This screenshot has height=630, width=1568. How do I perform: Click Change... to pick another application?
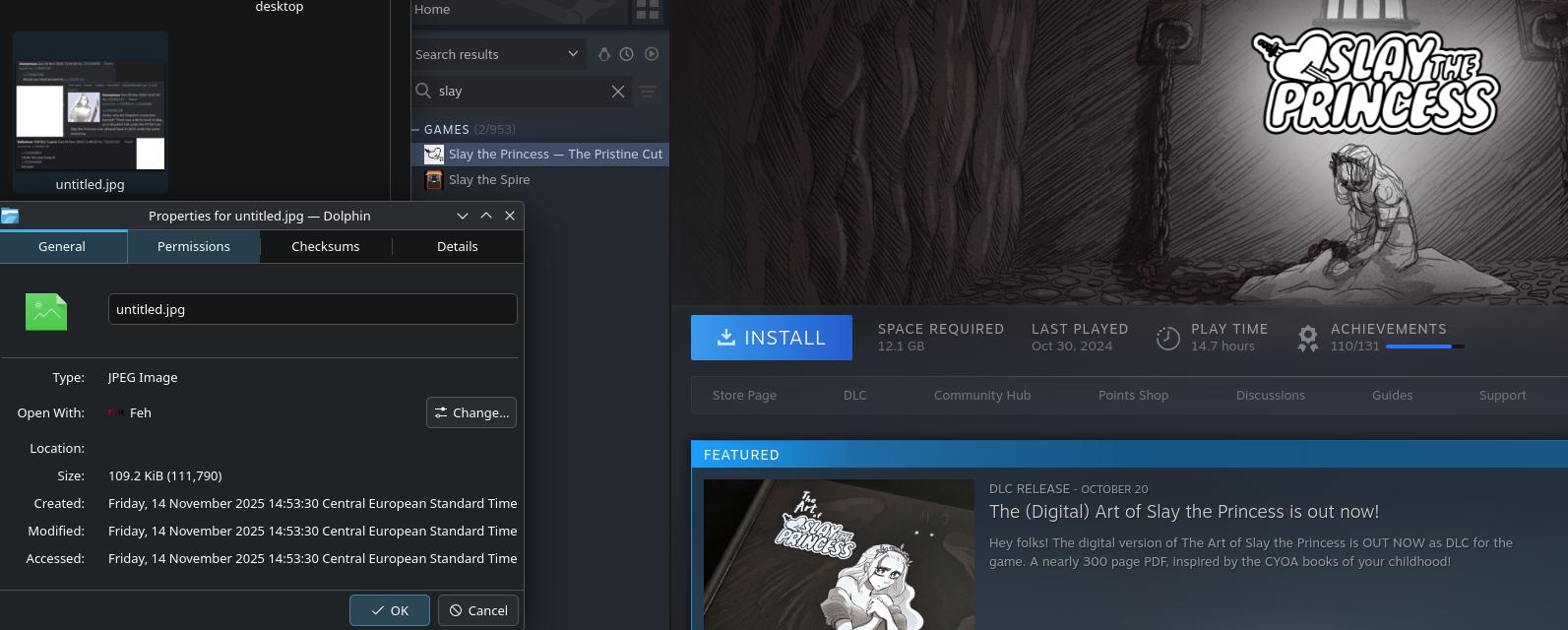click(471, 412)
